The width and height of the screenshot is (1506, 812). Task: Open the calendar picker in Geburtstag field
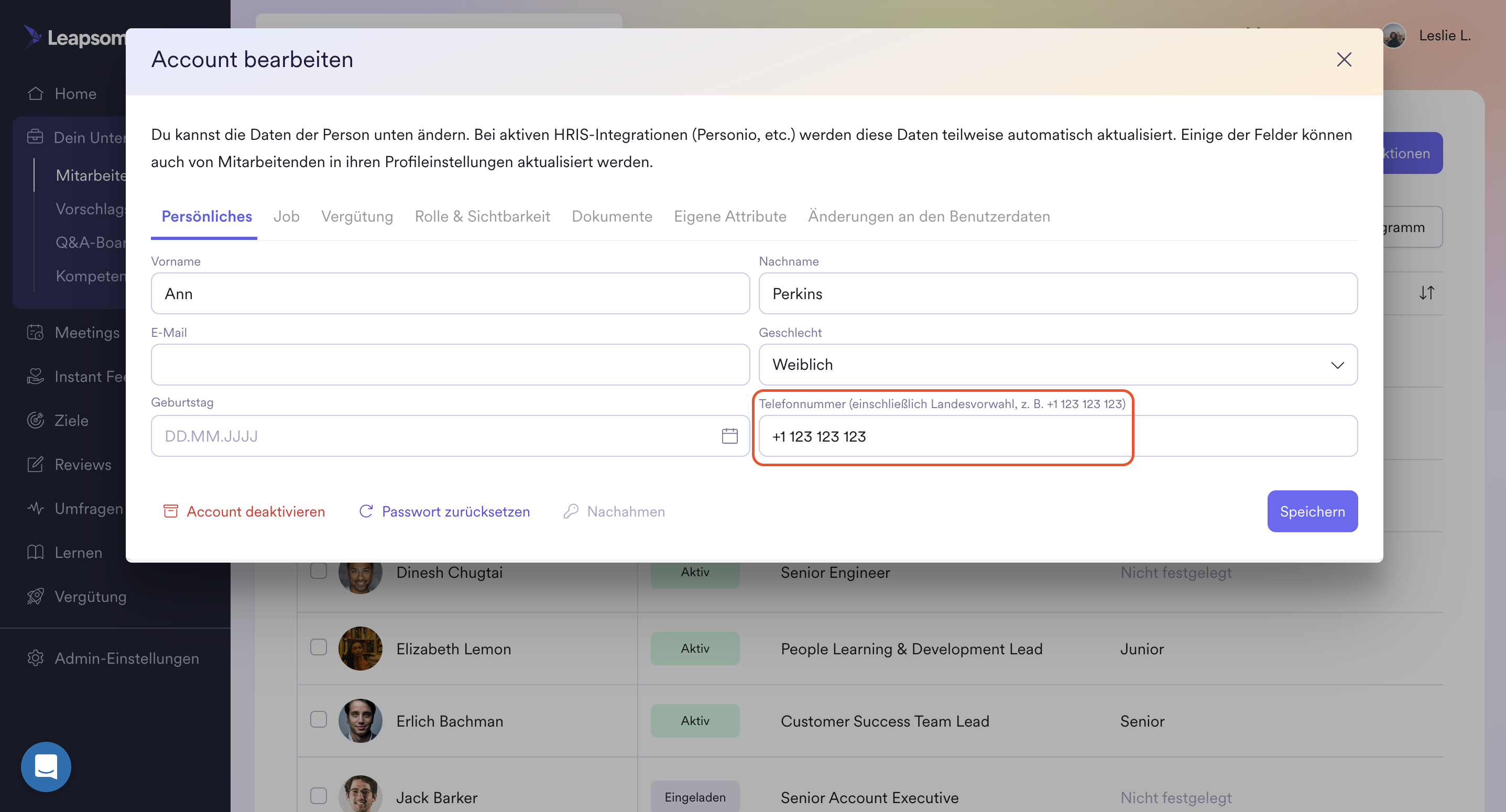tap(729, 435)
